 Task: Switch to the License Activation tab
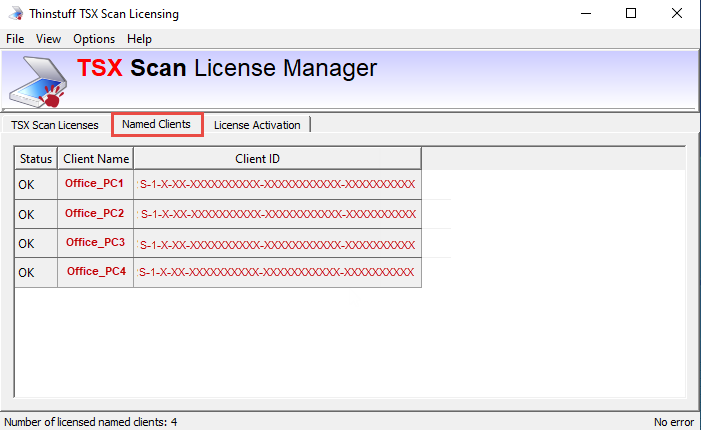[257, 125]
